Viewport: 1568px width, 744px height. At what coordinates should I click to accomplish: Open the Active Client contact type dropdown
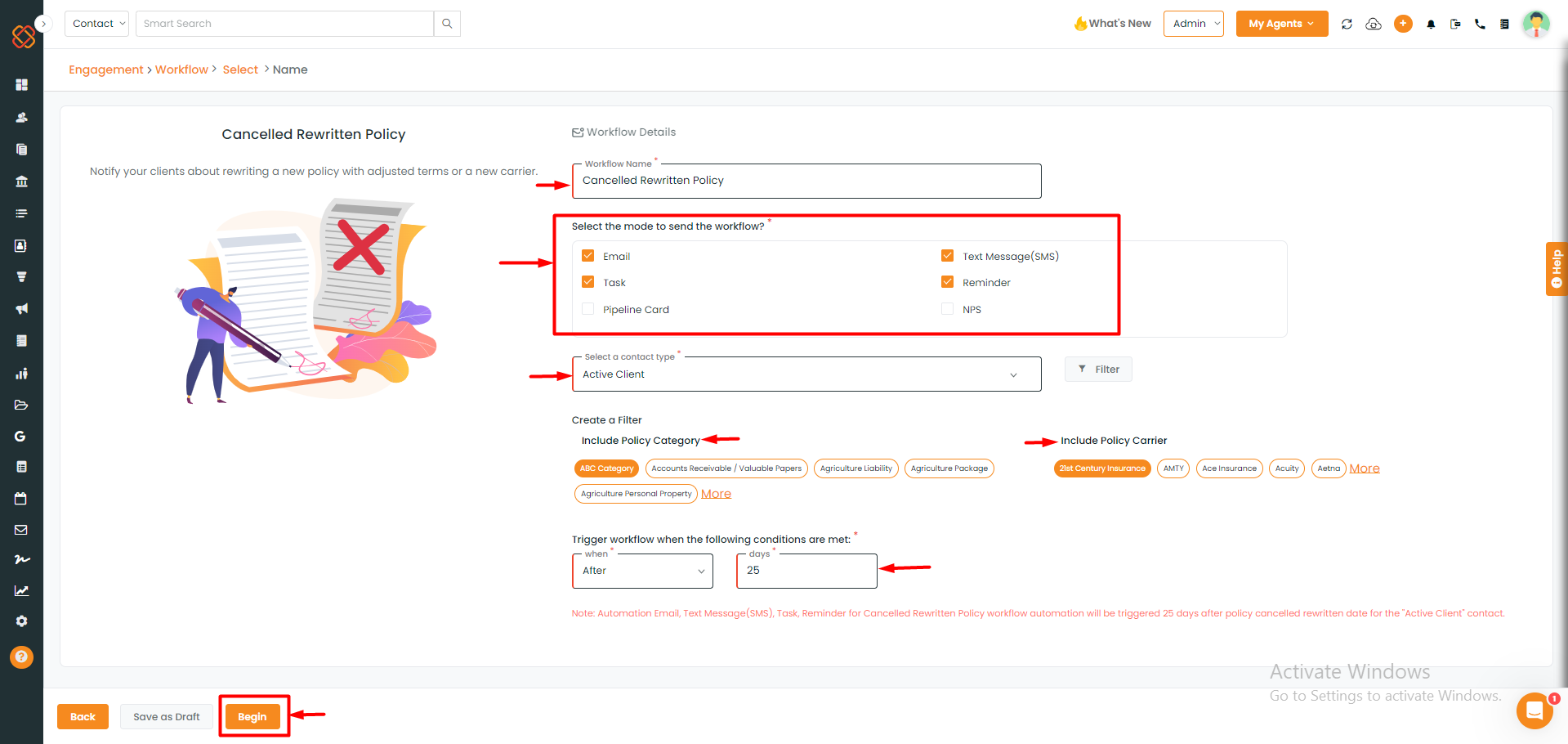point(806,374)
